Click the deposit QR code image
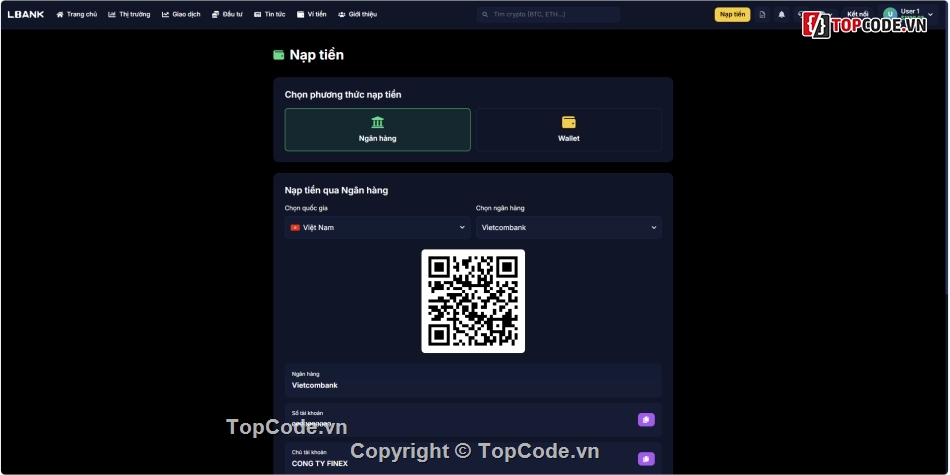The width and height of the screenshot is (950, 475). click(x=473, y=301)
